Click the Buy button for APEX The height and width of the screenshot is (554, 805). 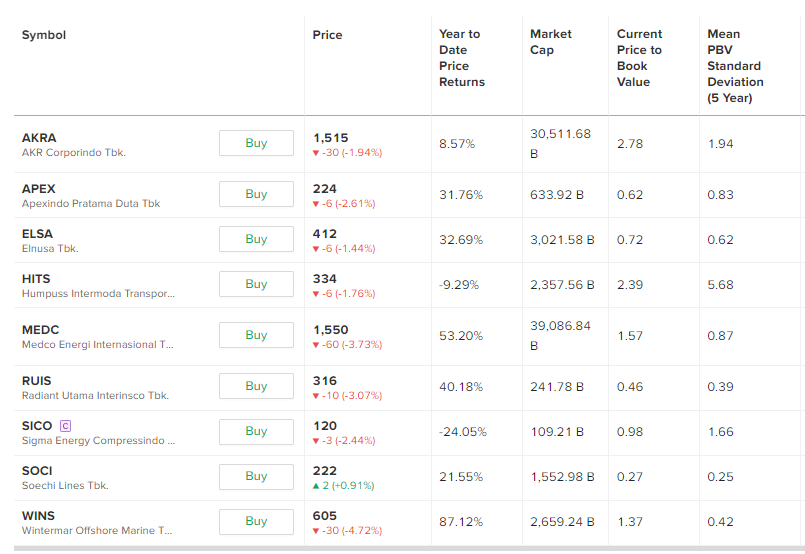click(256, 194)
